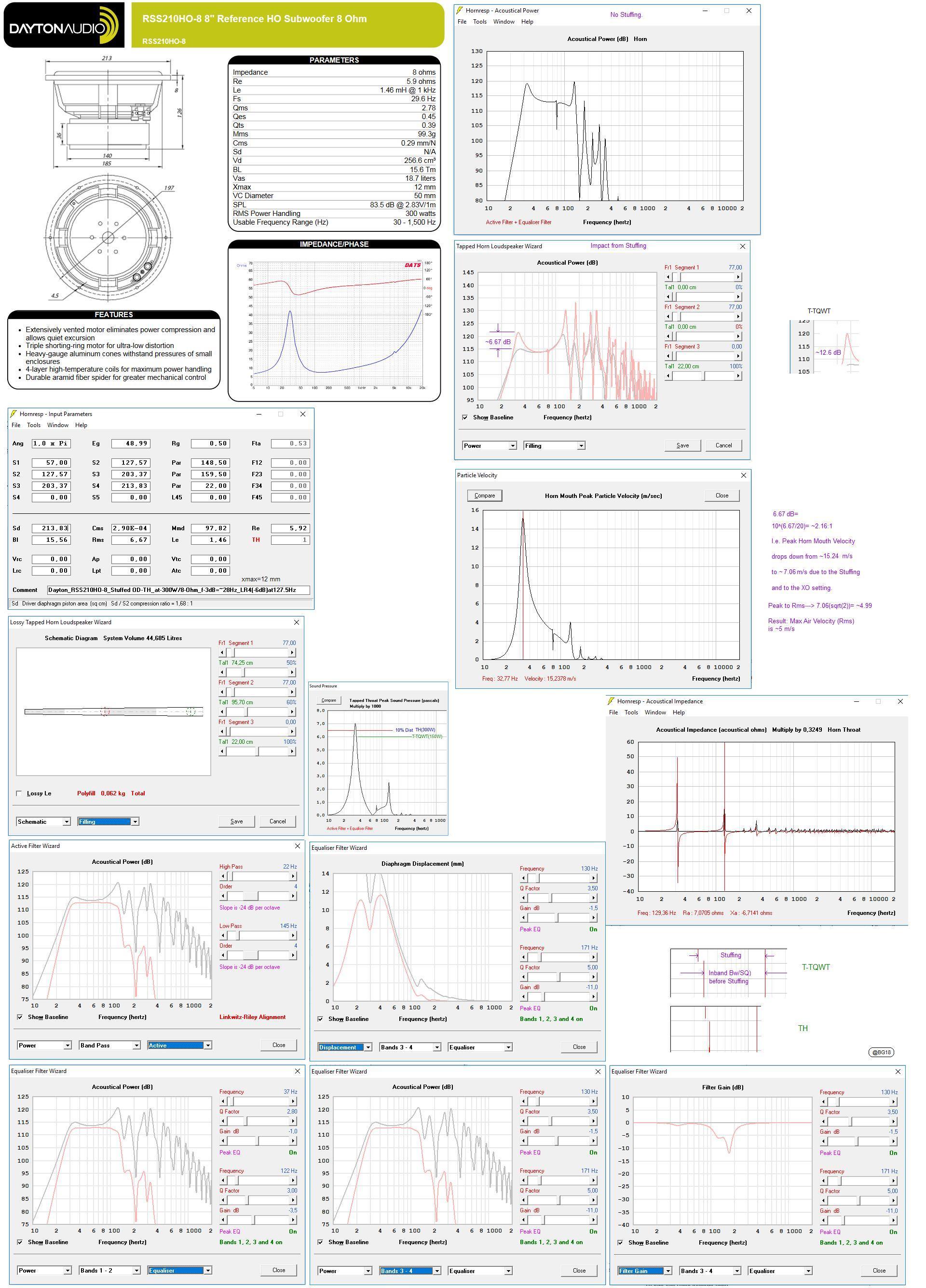Click right arrow of Q Factor 3,50 slider in Displacement wizard
The height and width of the screenshot is (1288, 926).
(593, 898)
